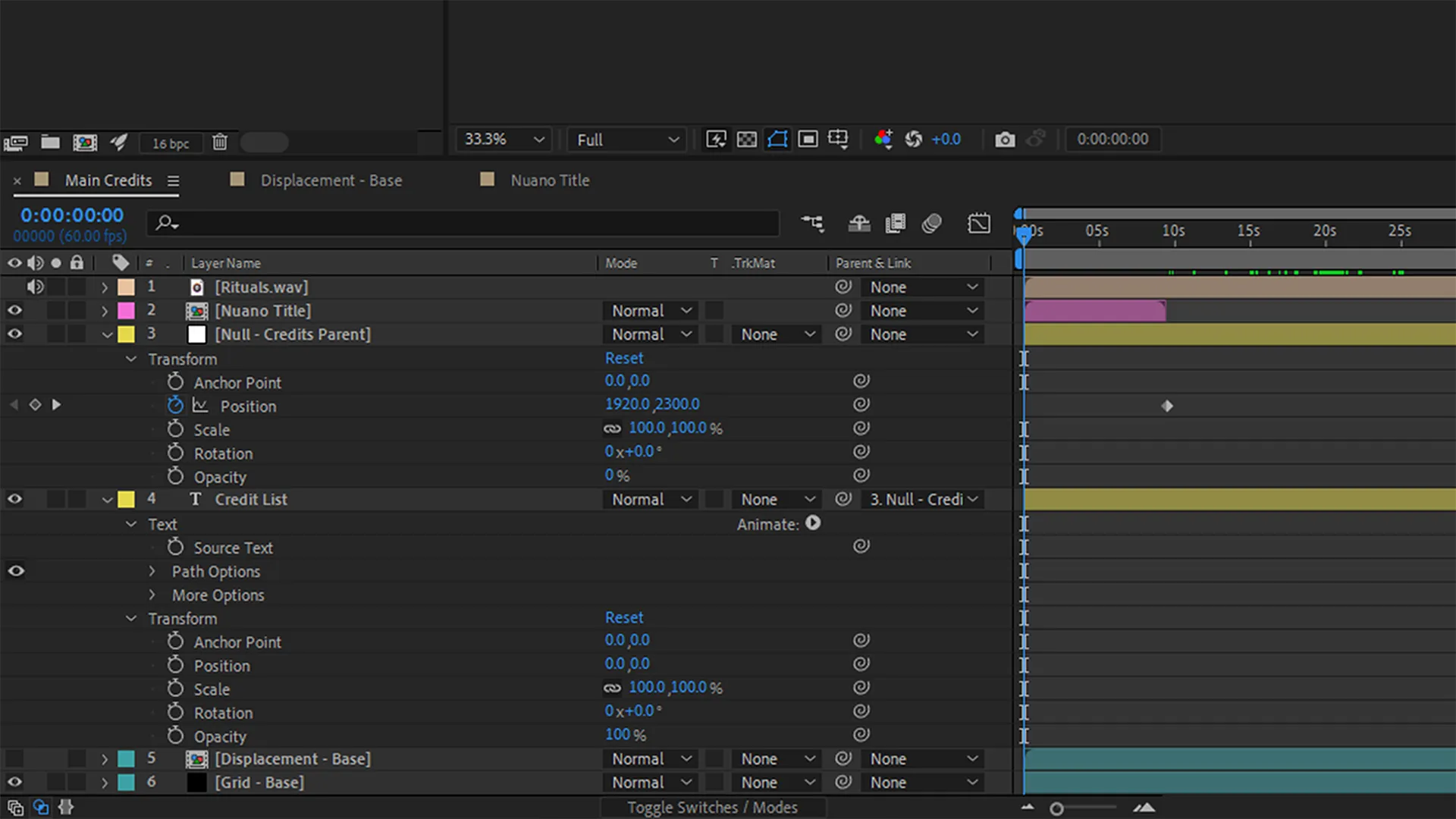Toggle audio for Rituals.wav layer
This screenshot has height=819, width=1456.
35,287
